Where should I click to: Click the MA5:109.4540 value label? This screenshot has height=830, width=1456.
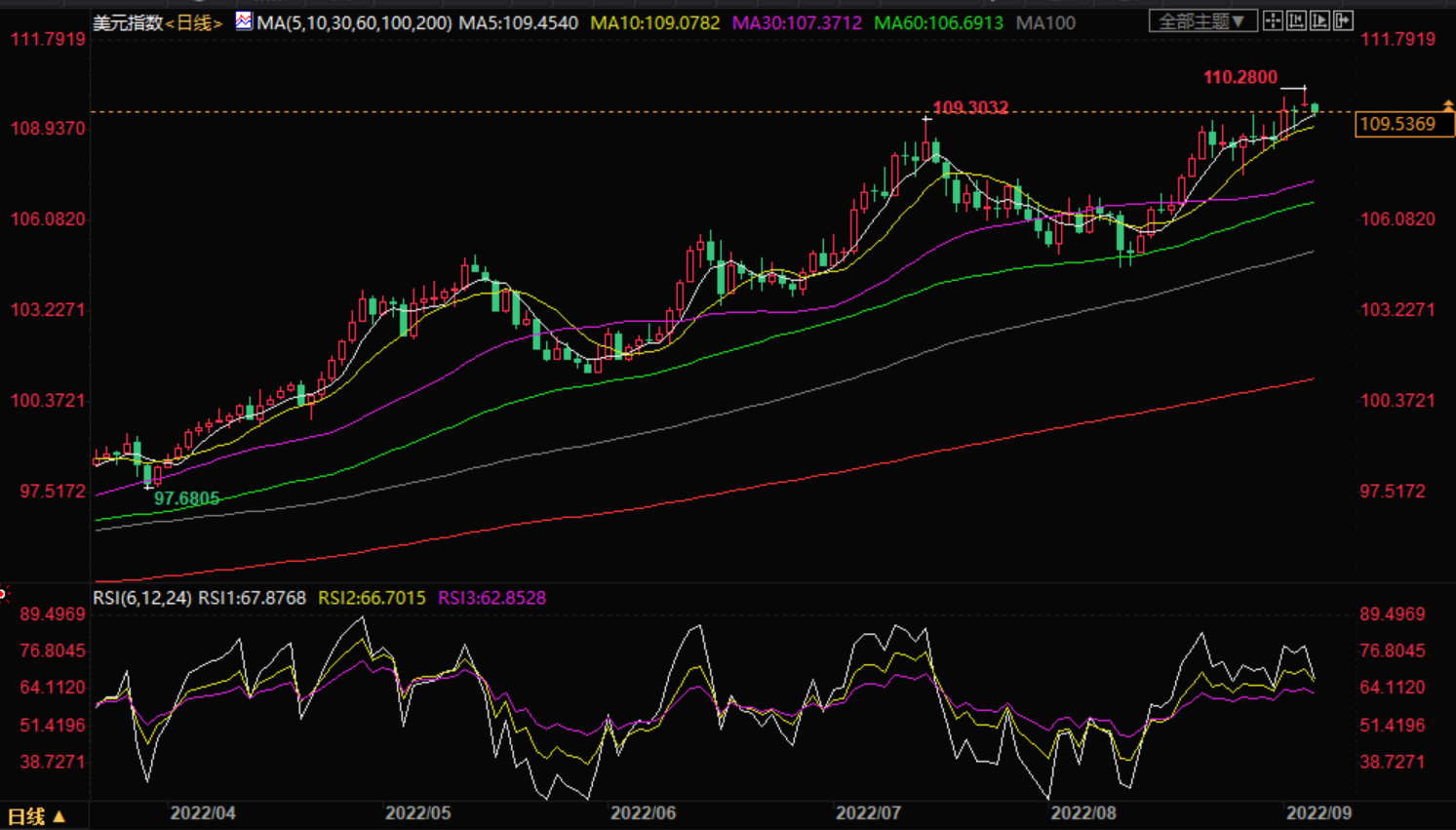click(x=518, y=22)
